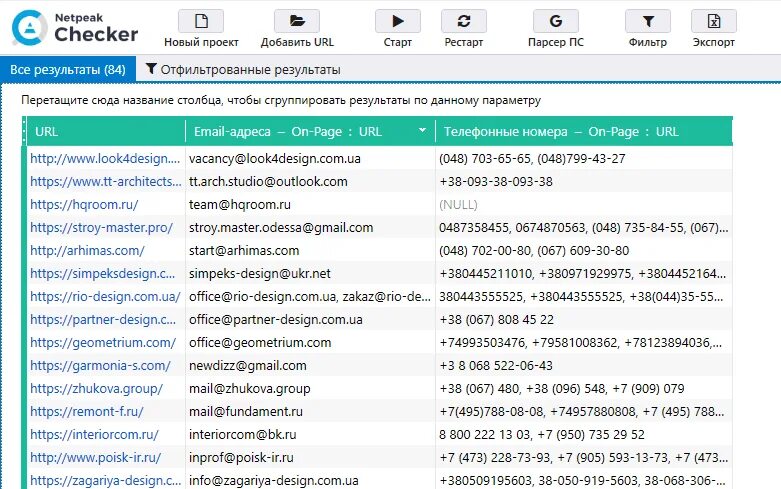This screenshot has width=781, height=489.
Task: Select phone cell starting +380445211010
Action: (x=584, y=273)
